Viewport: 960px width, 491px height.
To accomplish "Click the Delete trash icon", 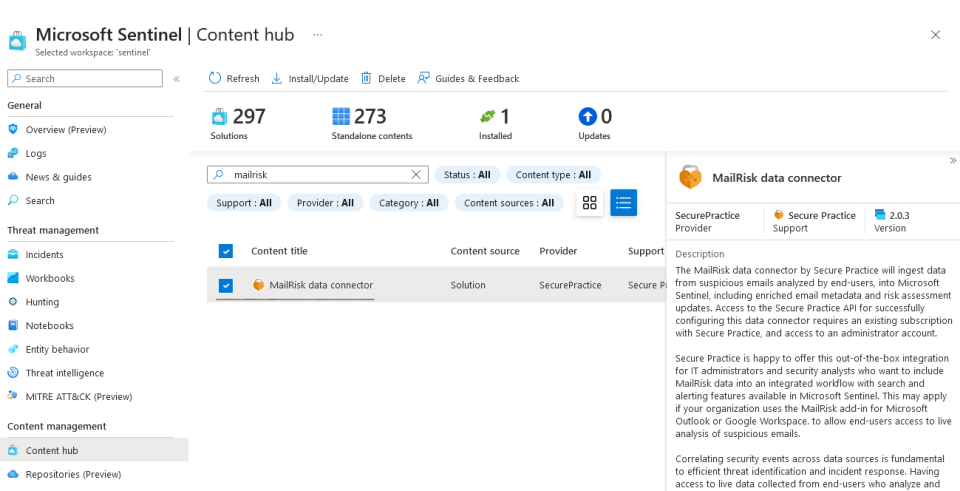I will [x=366, y=79].
